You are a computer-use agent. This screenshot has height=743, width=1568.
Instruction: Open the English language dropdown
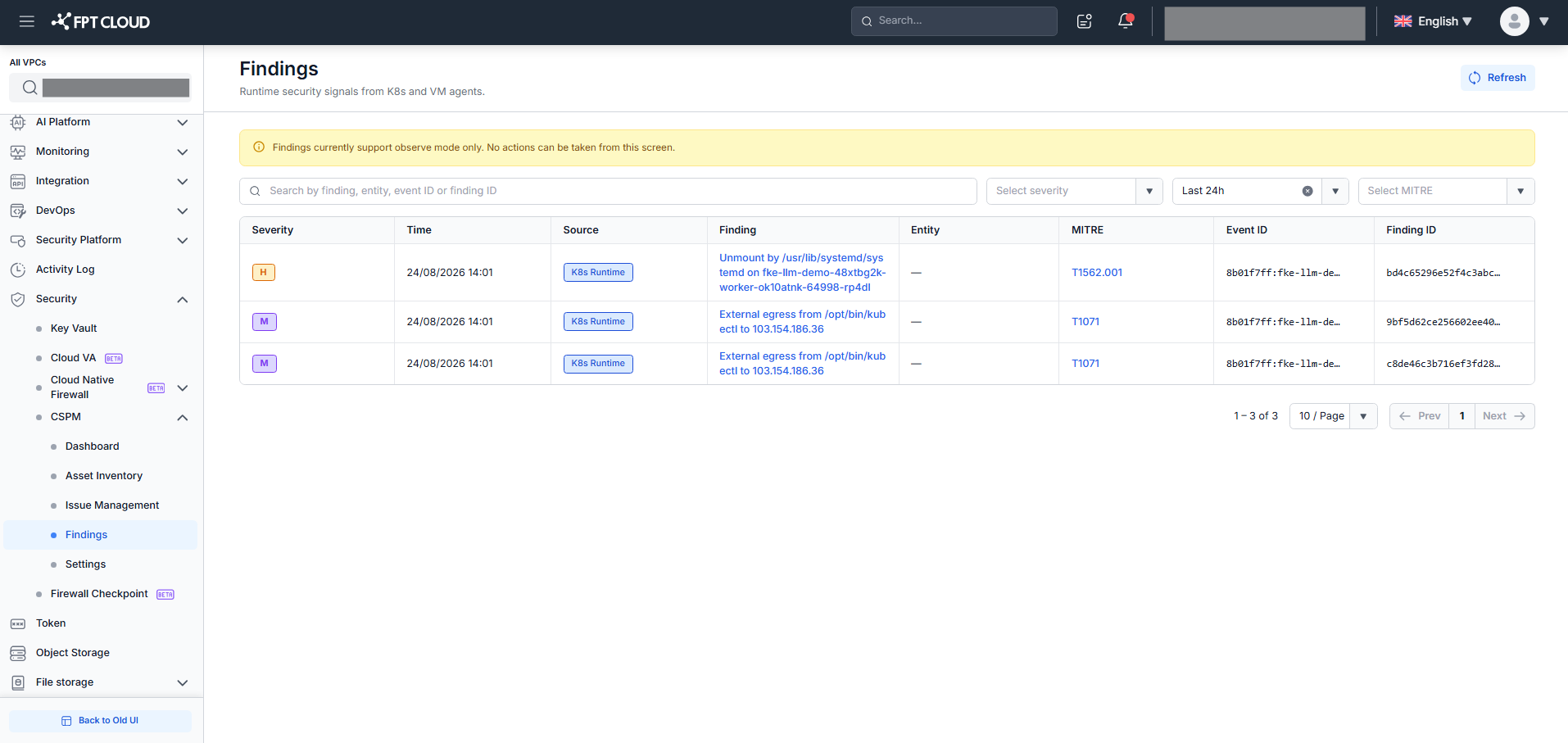click(x=1433, y=21)
